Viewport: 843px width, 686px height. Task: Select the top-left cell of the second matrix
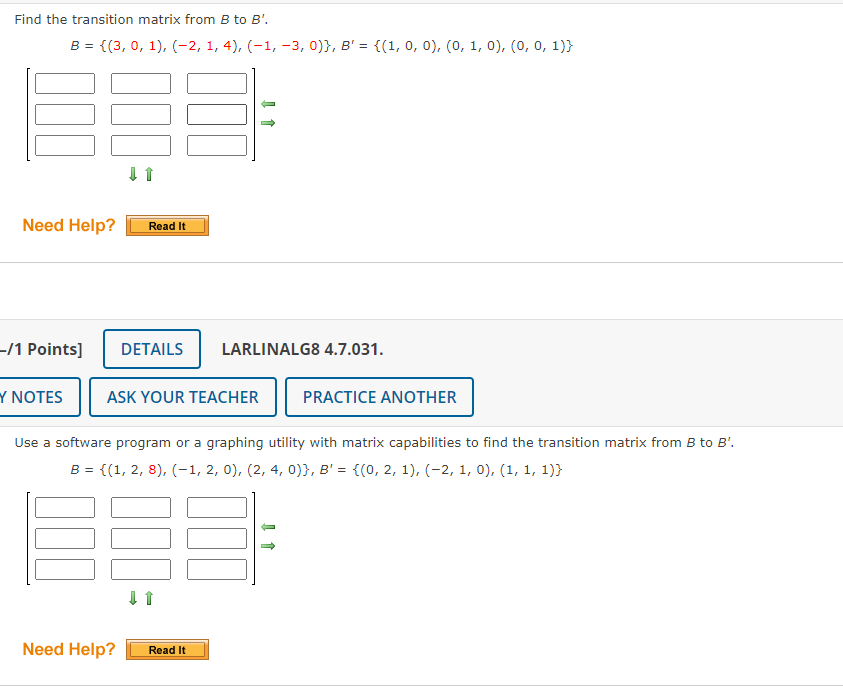[x=64, y=507]
